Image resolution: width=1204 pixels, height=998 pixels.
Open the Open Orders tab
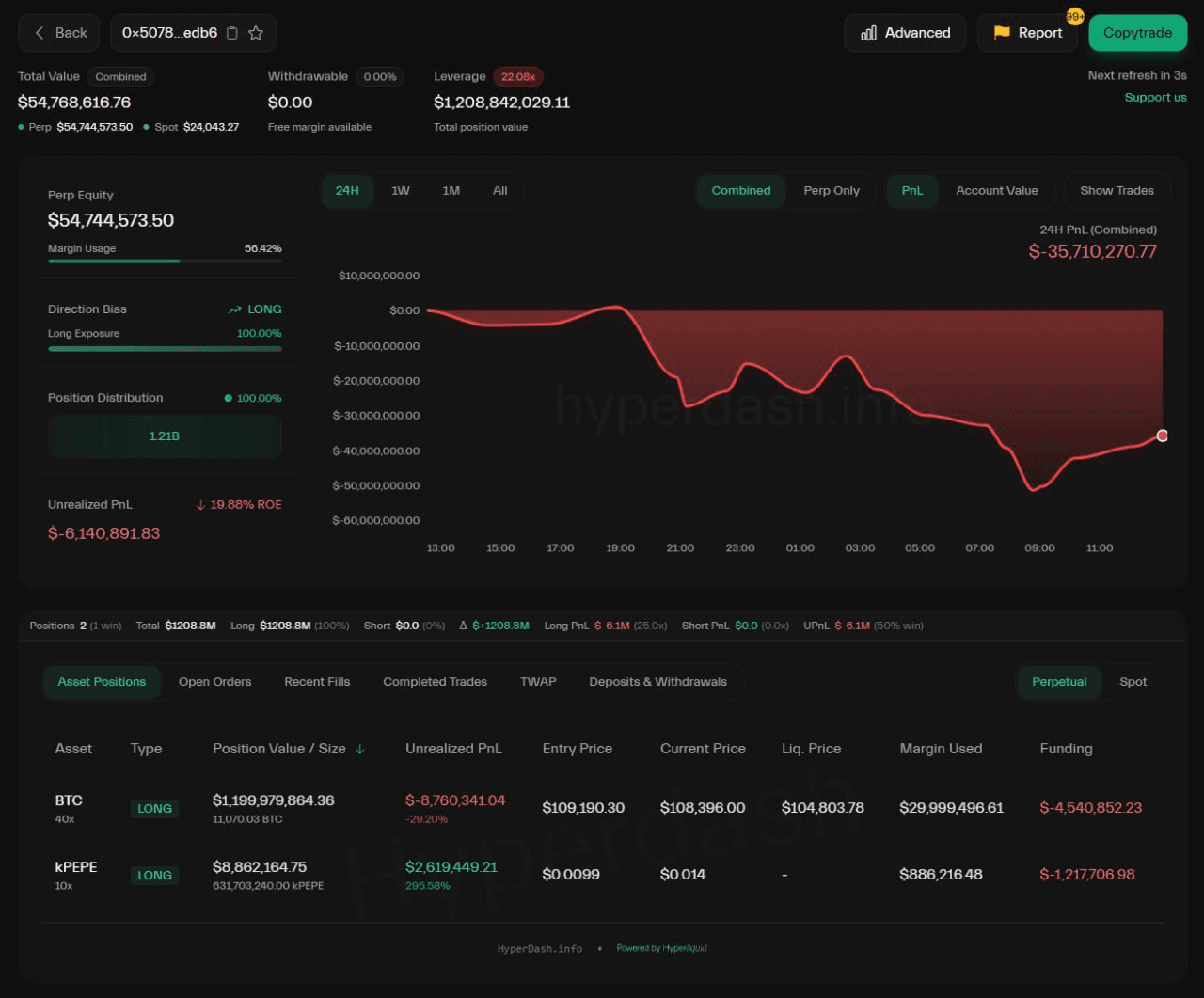(x=214, y=682)
